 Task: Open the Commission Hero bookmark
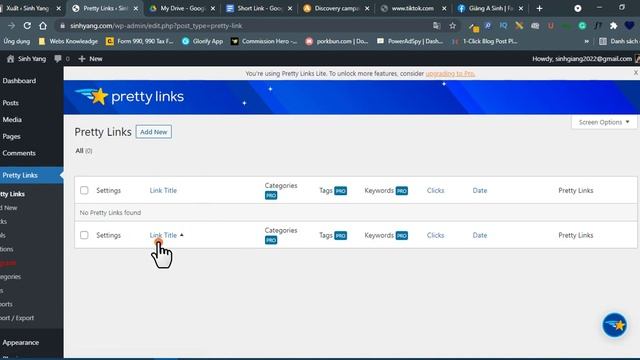pyautogui.click(x=264, y=41)
